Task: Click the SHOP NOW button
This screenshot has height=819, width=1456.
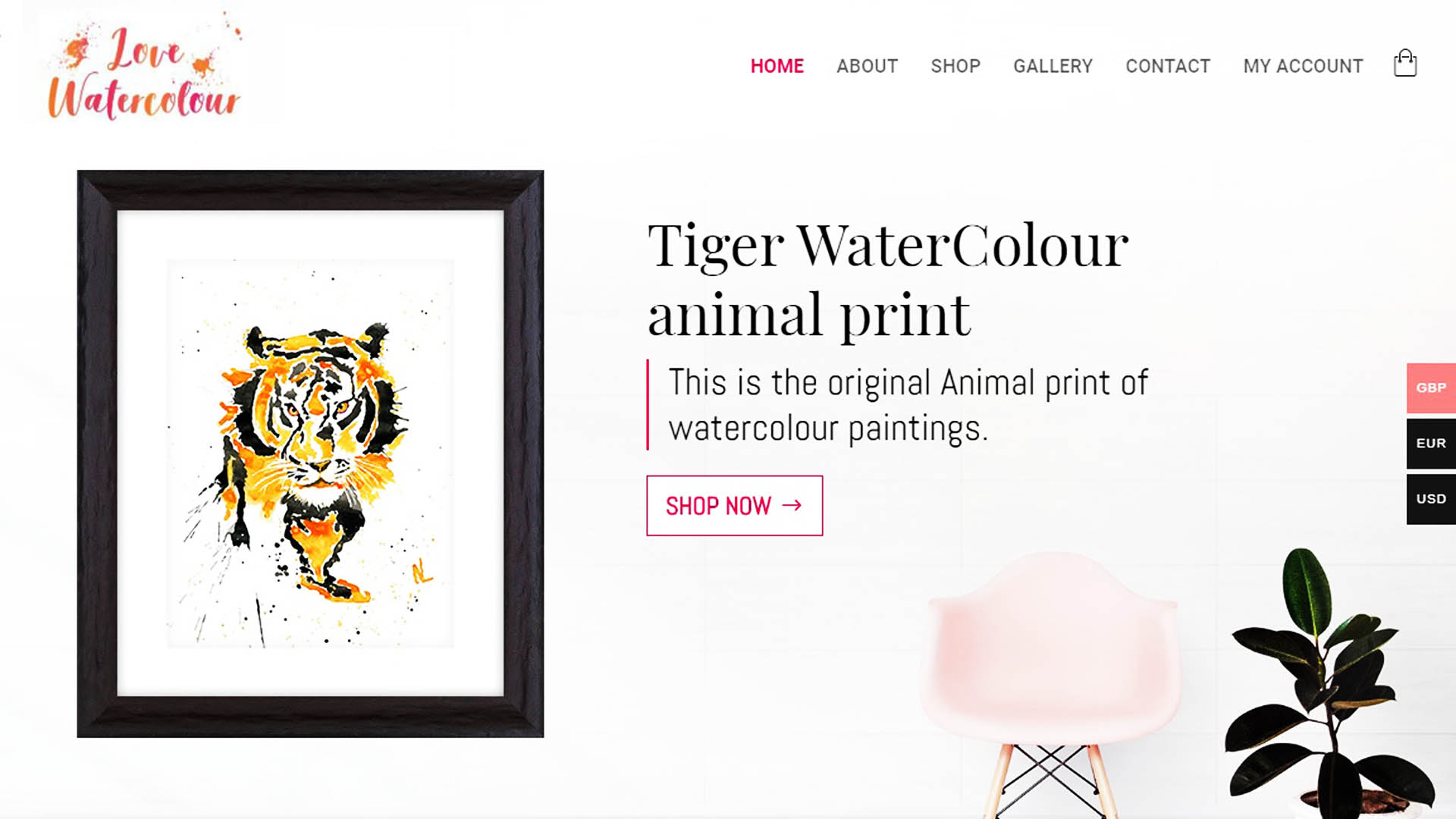Action: 734,506
